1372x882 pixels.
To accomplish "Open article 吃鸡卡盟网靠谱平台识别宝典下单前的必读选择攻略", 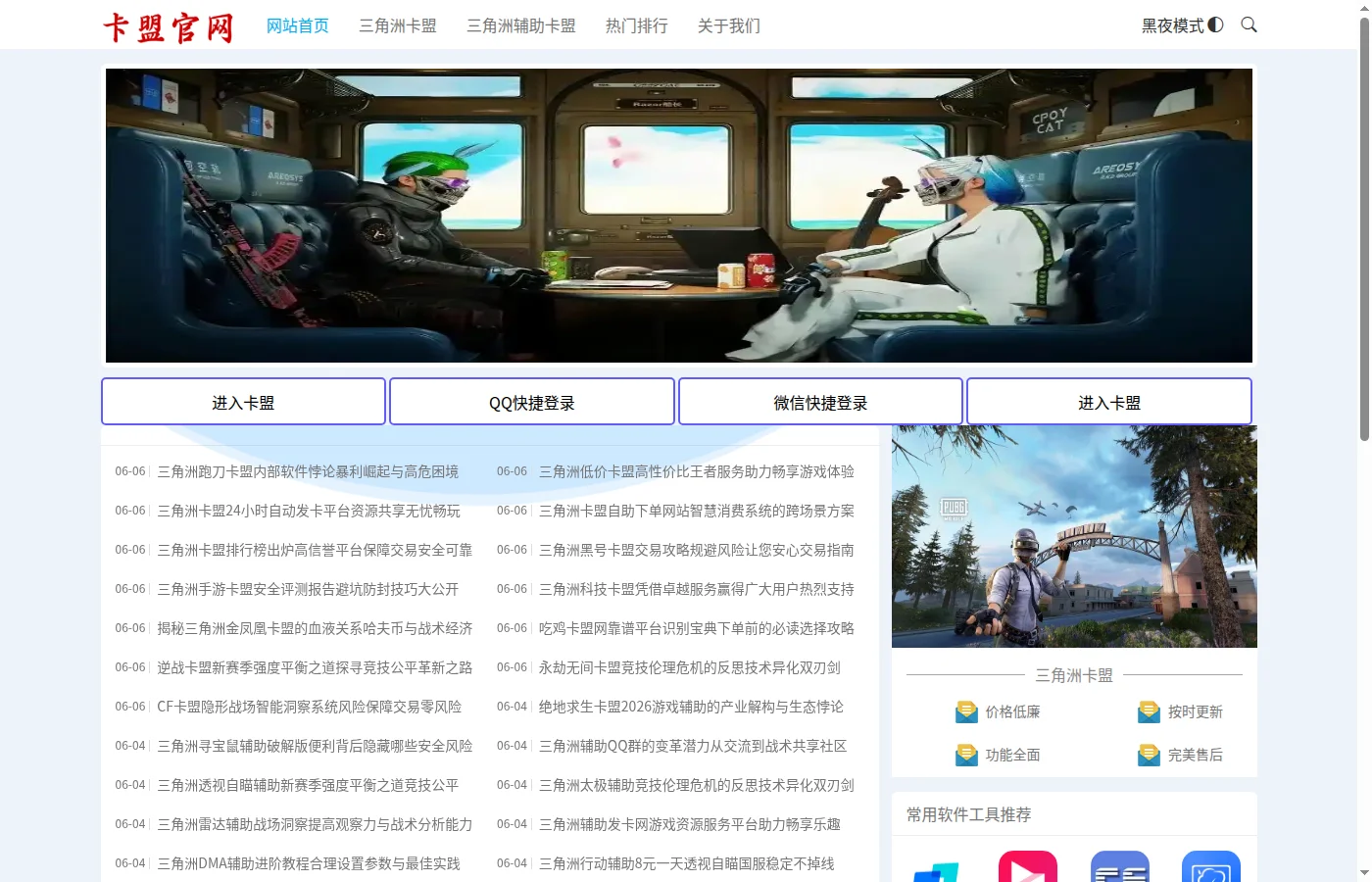I will [x=697, y=628].
